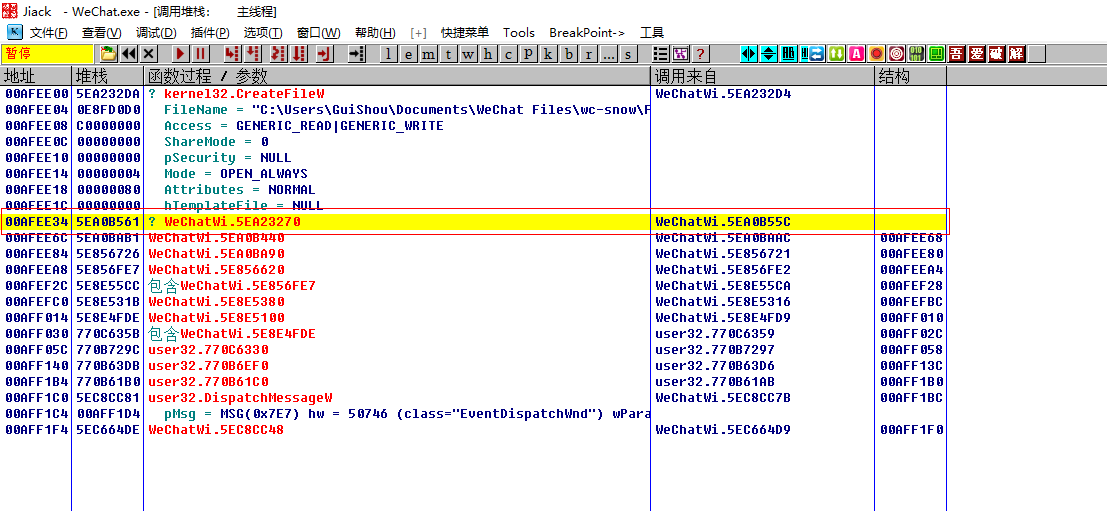The width and height of the screenshot is (1107, 511).
Task: Open the 快捷菜单 menu
Action: pyautogui.click(x=465, y=32)
